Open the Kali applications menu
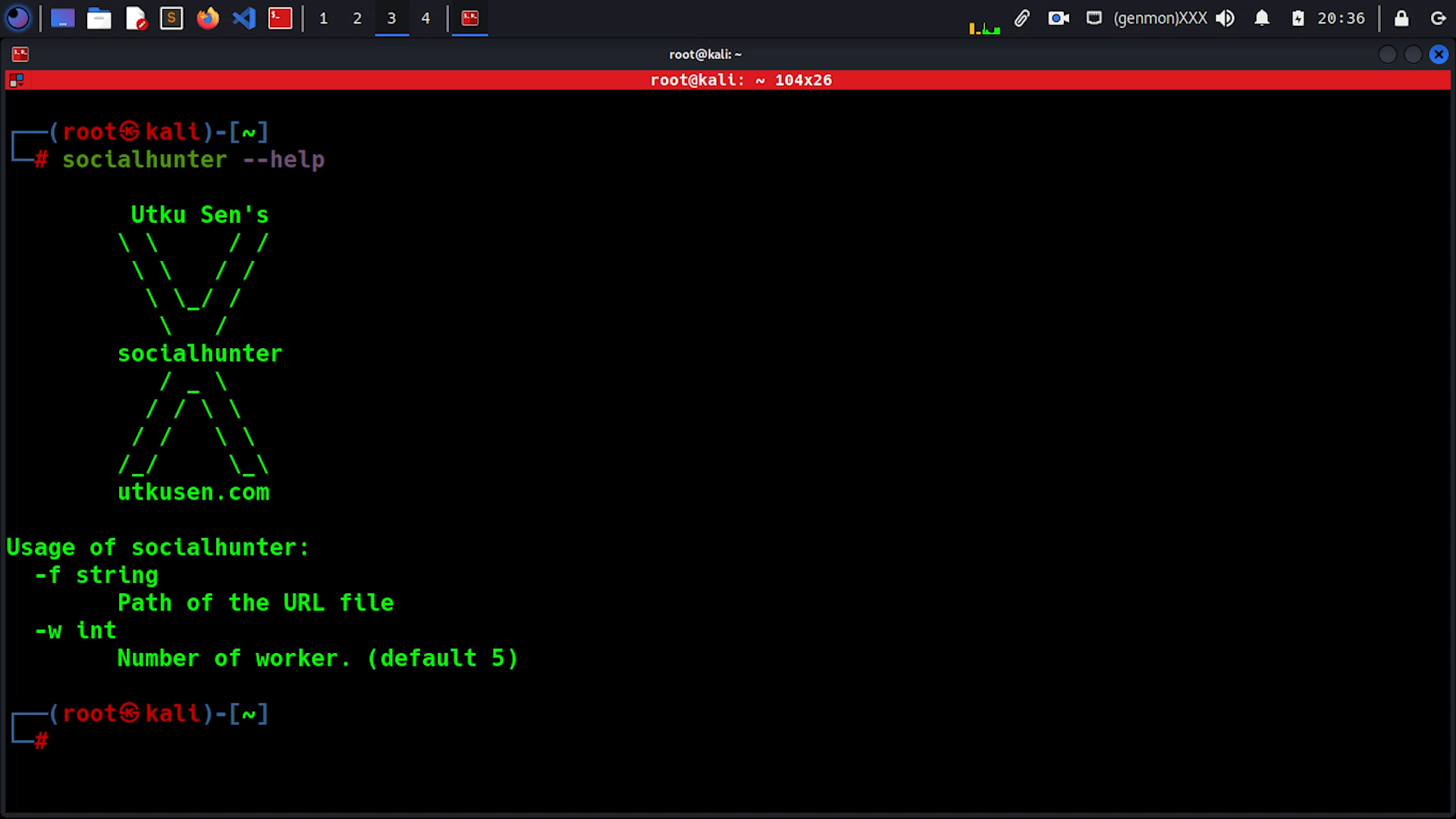The image size is (1456, 819). pos(18,18)
